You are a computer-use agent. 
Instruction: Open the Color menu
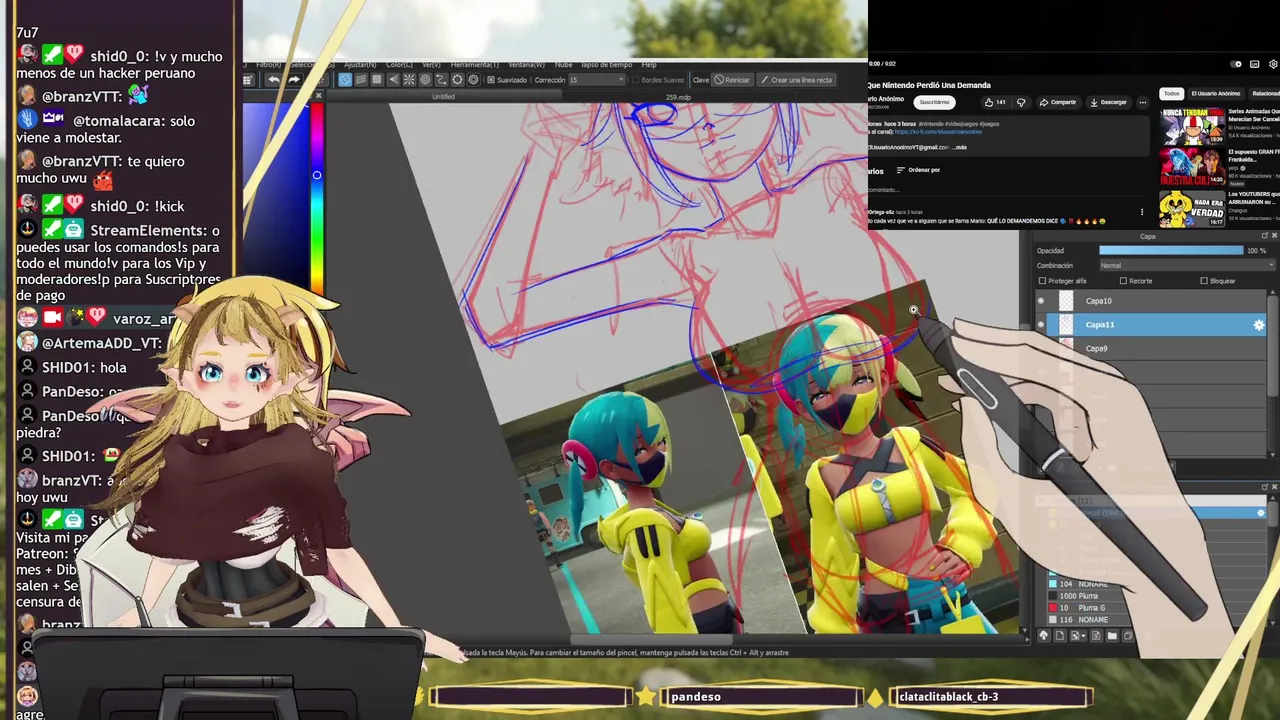click(399, 65)
